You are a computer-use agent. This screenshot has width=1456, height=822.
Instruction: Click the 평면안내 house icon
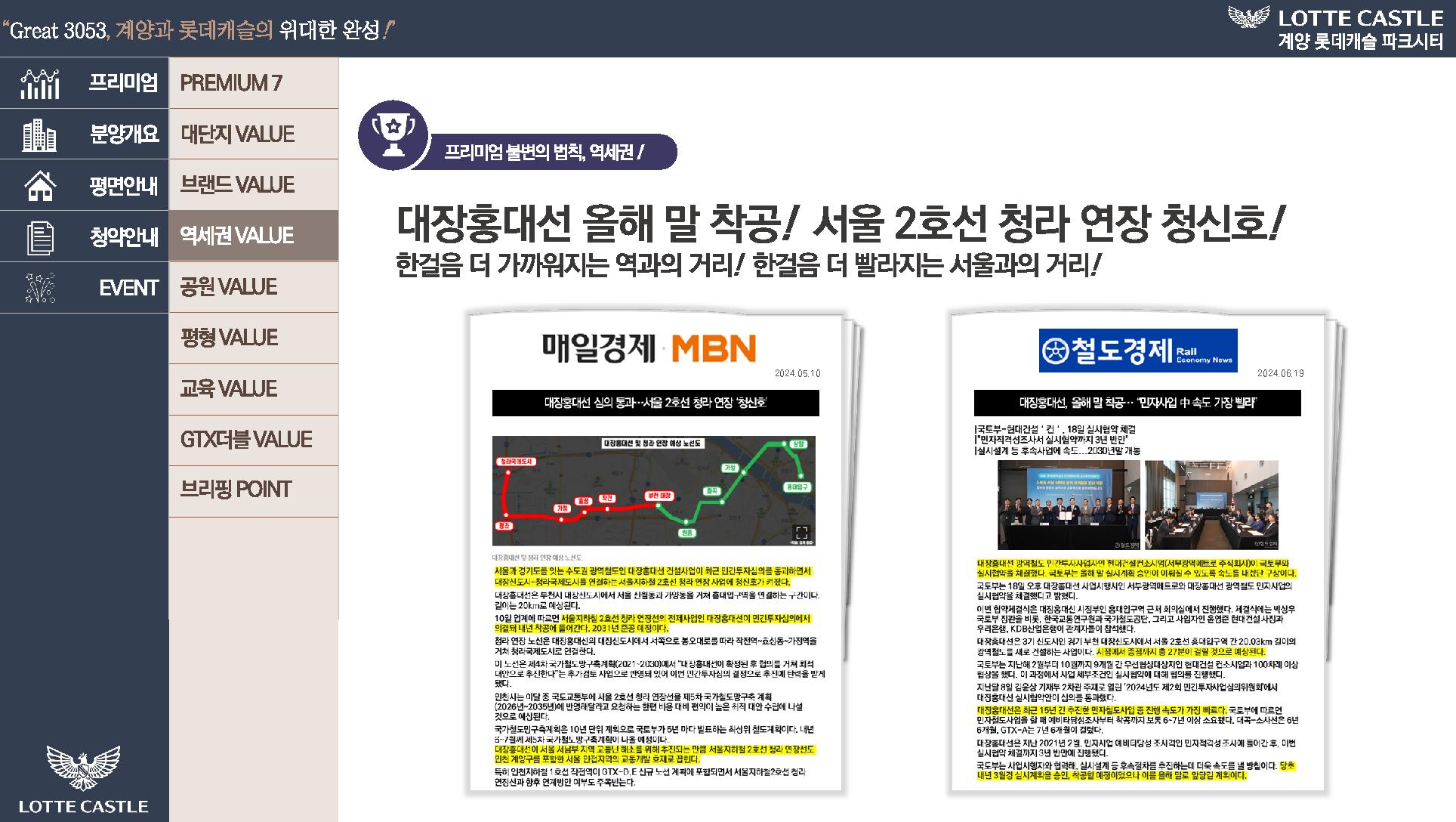(x=40, y=186)
